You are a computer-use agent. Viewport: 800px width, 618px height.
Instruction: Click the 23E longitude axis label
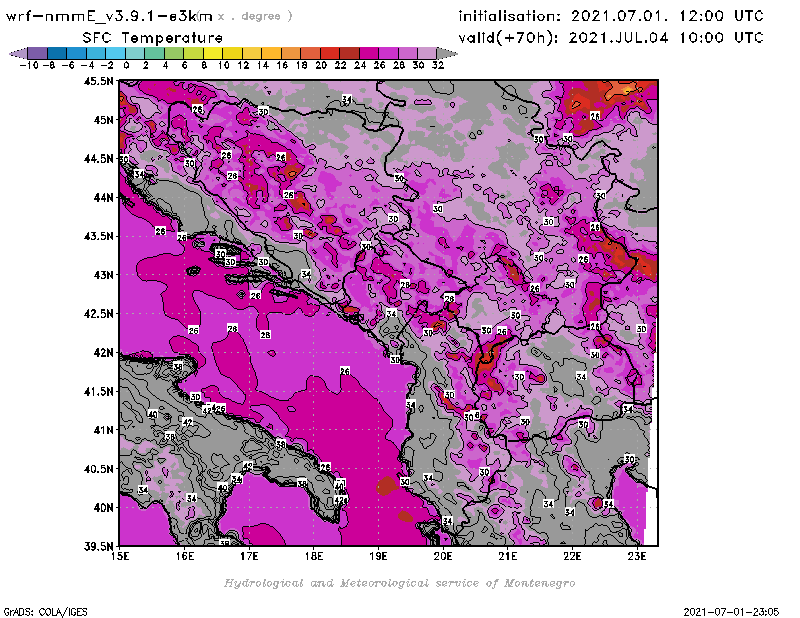click(x=637, y=556)
